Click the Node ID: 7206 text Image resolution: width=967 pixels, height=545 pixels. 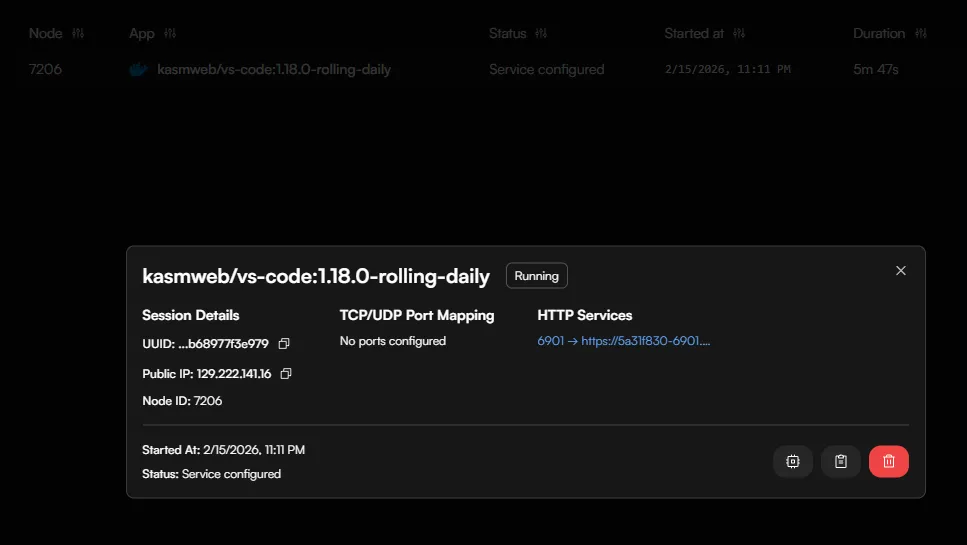tap(182, 401)
